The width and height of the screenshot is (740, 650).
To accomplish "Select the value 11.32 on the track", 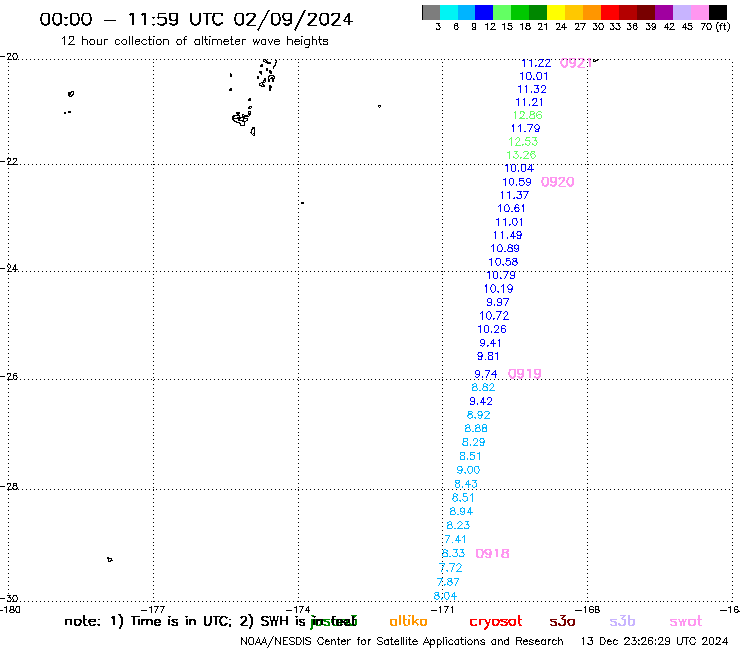I will pos(532,89).
